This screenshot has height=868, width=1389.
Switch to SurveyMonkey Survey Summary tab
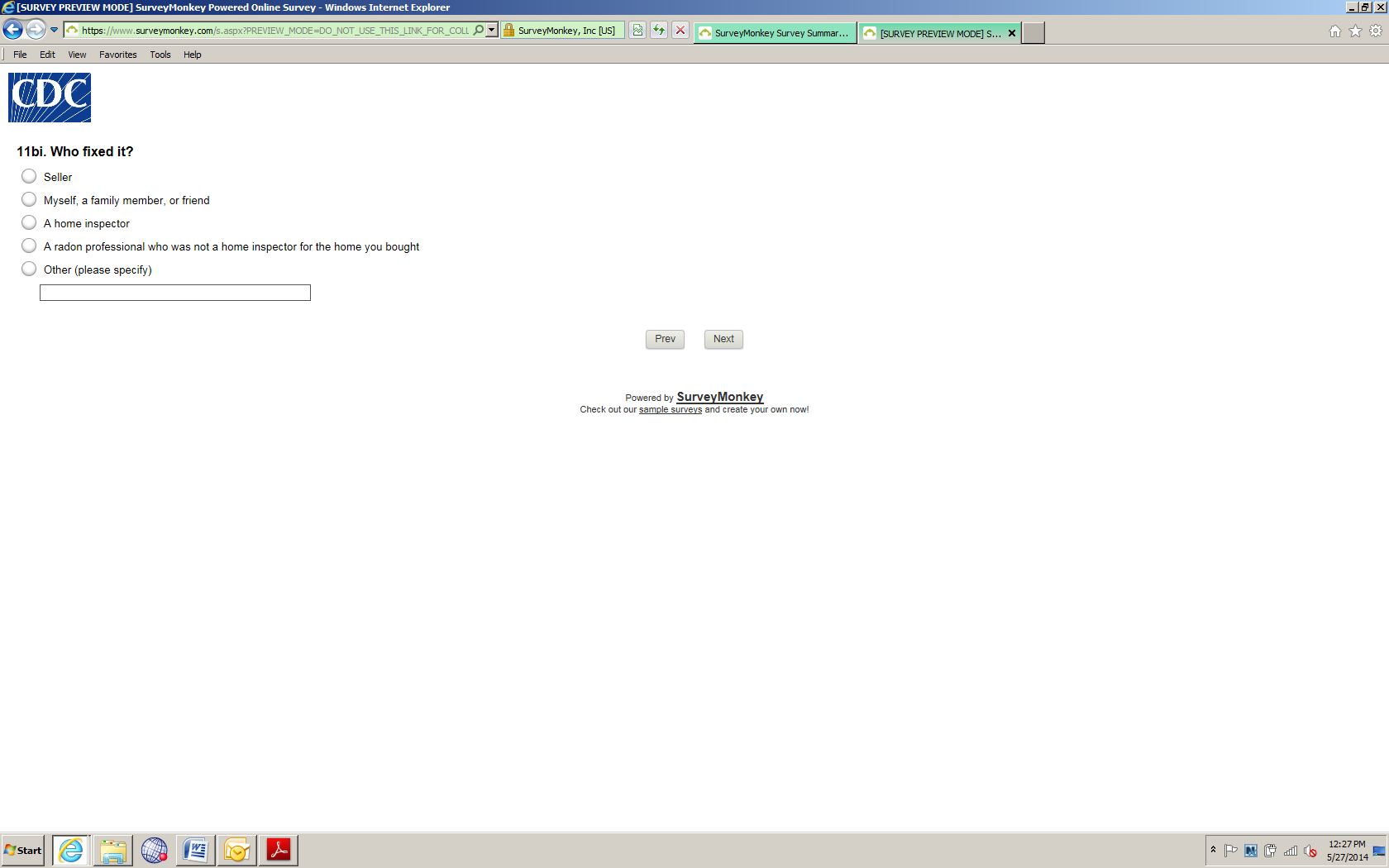tap(775, 33)
